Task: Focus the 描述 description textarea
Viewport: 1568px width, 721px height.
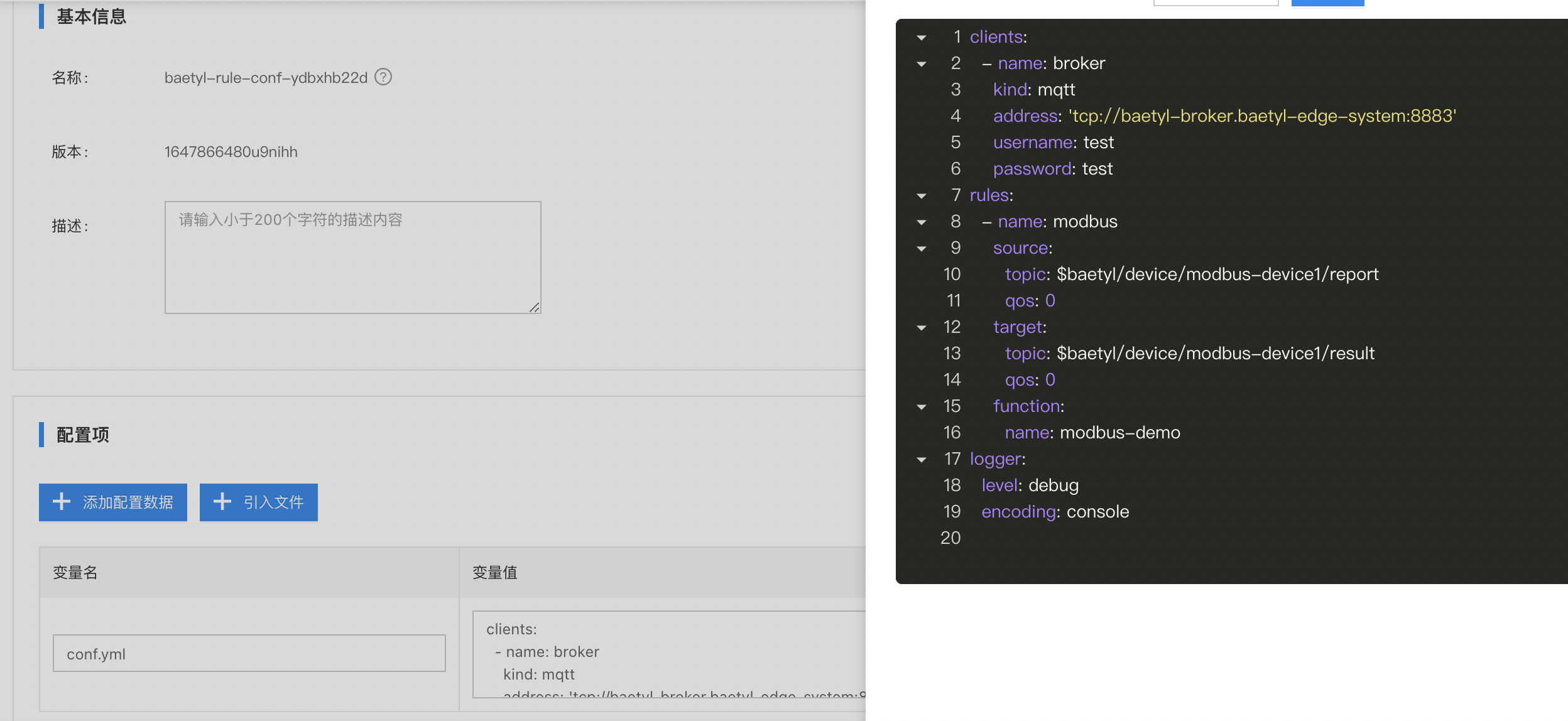Action: 353,257
